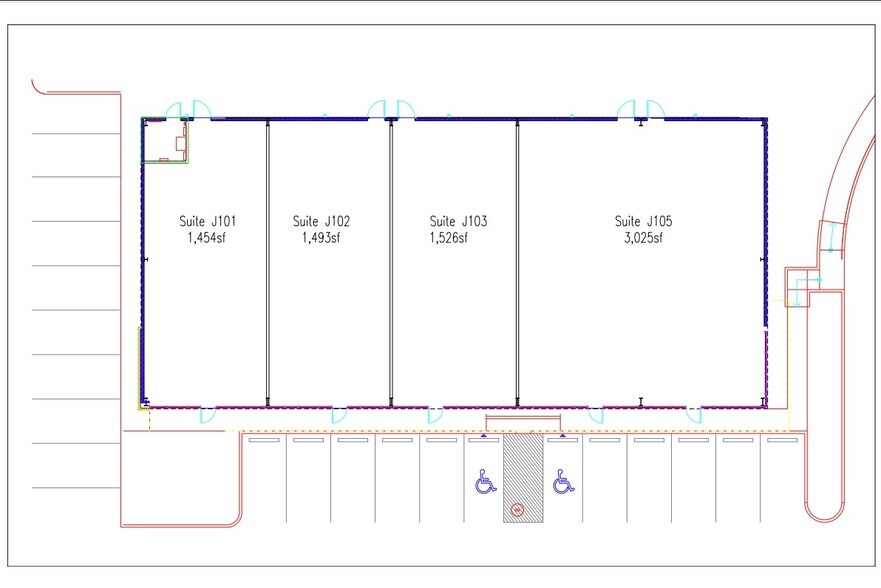The height and width of the screenshot is (588, 881).
Task: Click the right wheelchair accessible parking symbol
Action: [x=563, y=483]
